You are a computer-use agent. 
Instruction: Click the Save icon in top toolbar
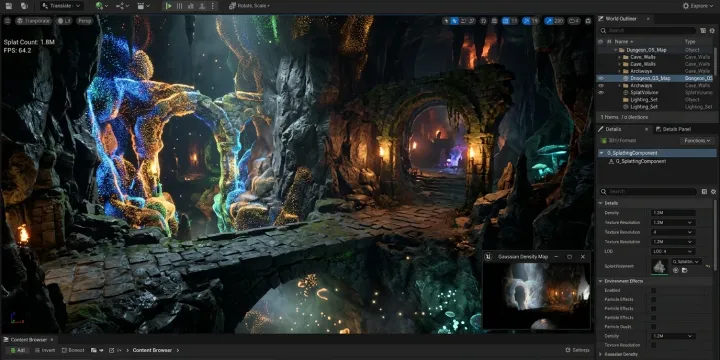9,6
